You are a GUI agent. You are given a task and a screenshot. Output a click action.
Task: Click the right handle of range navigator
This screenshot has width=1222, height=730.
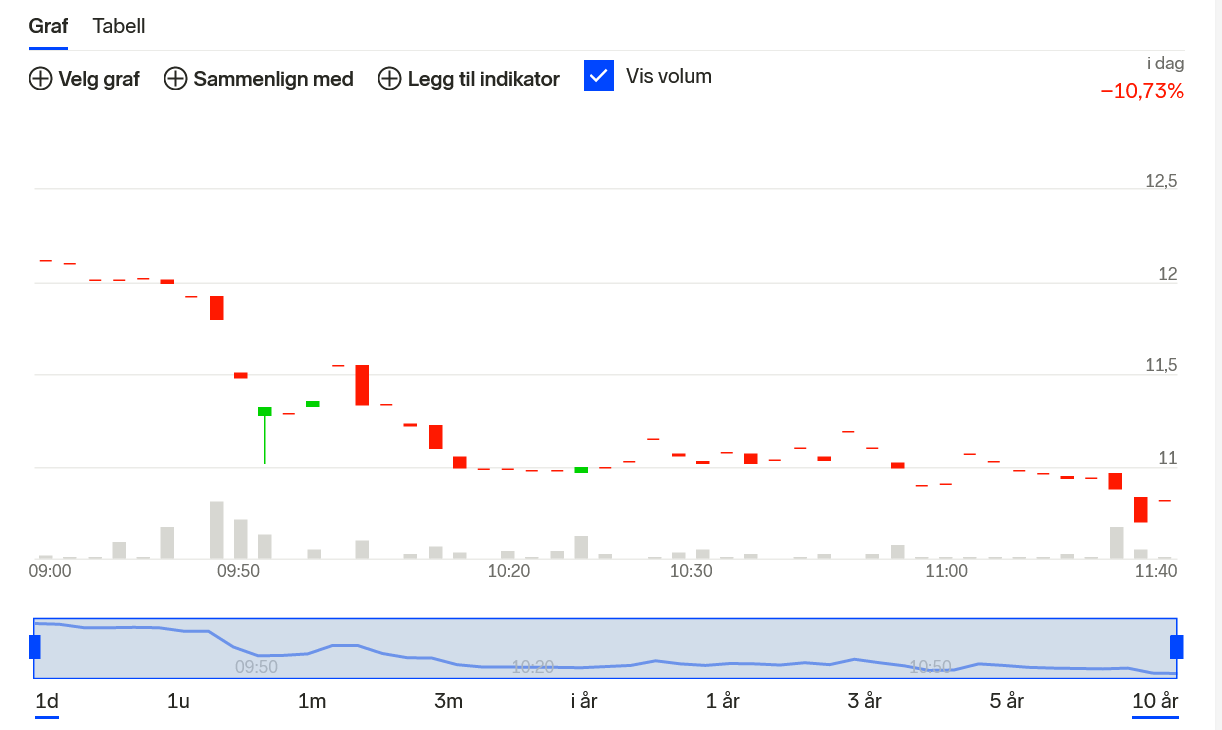[x=1176, y=647]
